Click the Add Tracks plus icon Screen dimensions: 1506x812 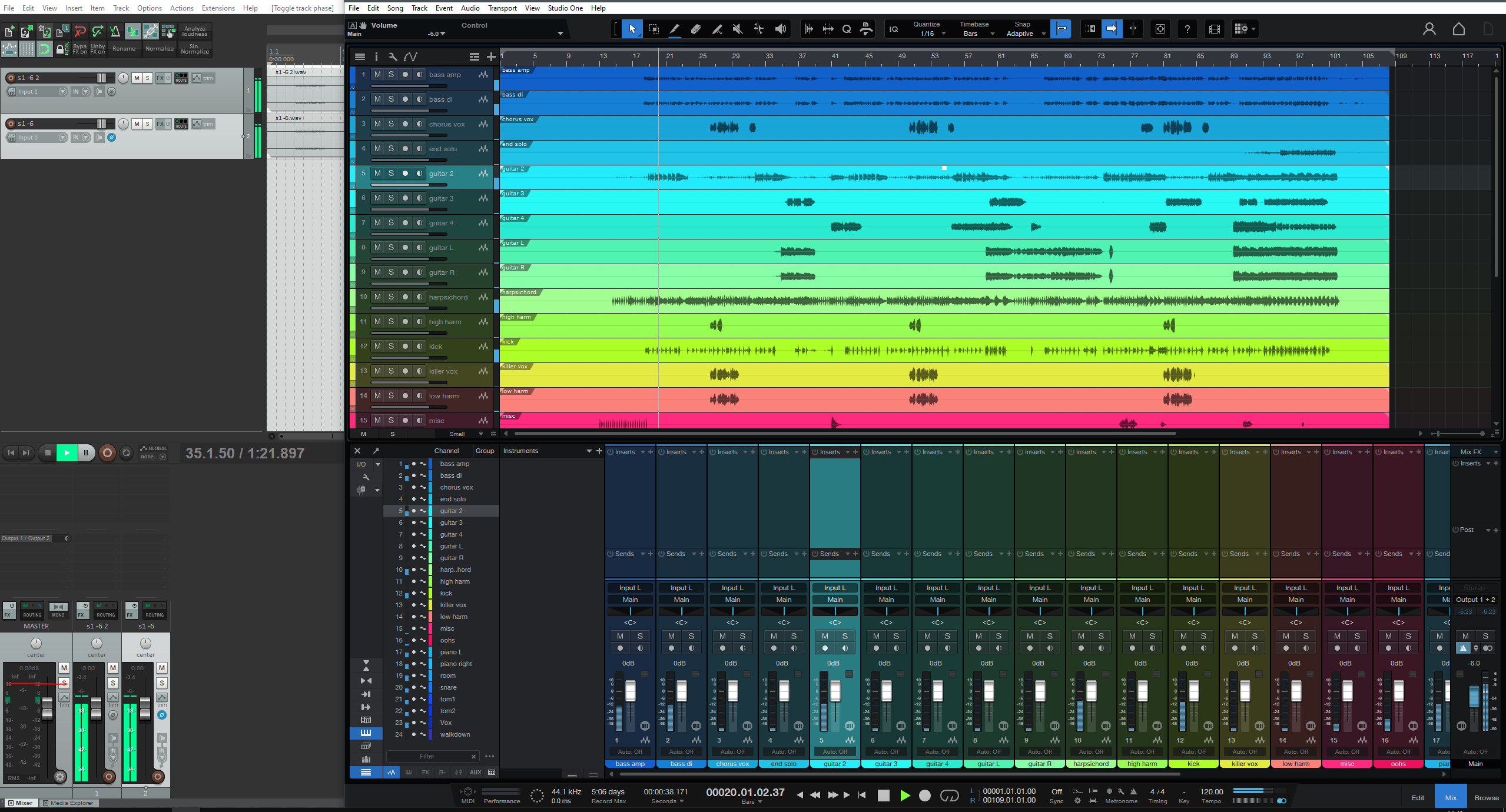(491, 57)
